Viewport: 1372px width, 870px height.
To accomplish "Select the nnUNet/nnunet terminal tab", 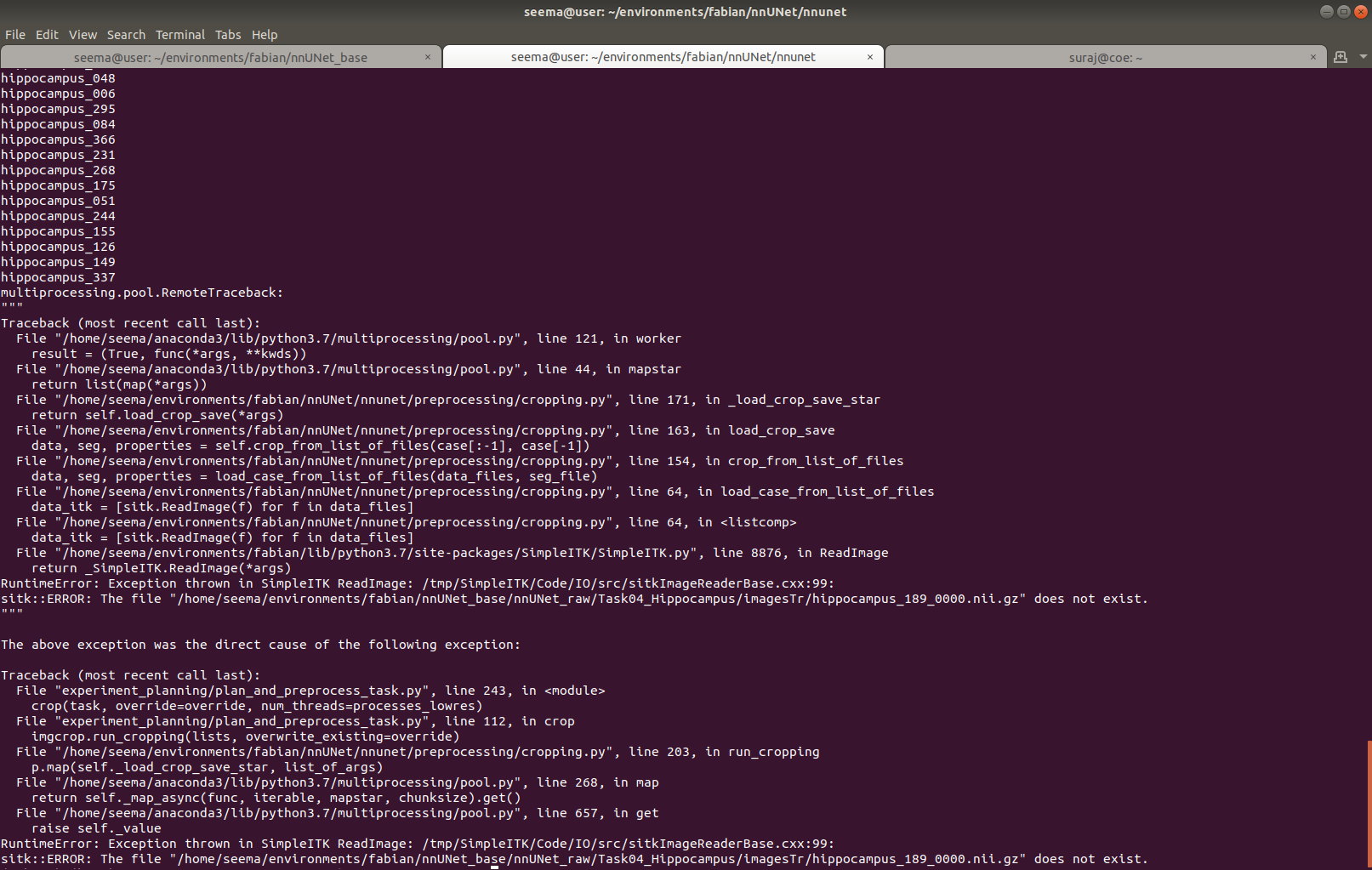I will coord(663,57).
